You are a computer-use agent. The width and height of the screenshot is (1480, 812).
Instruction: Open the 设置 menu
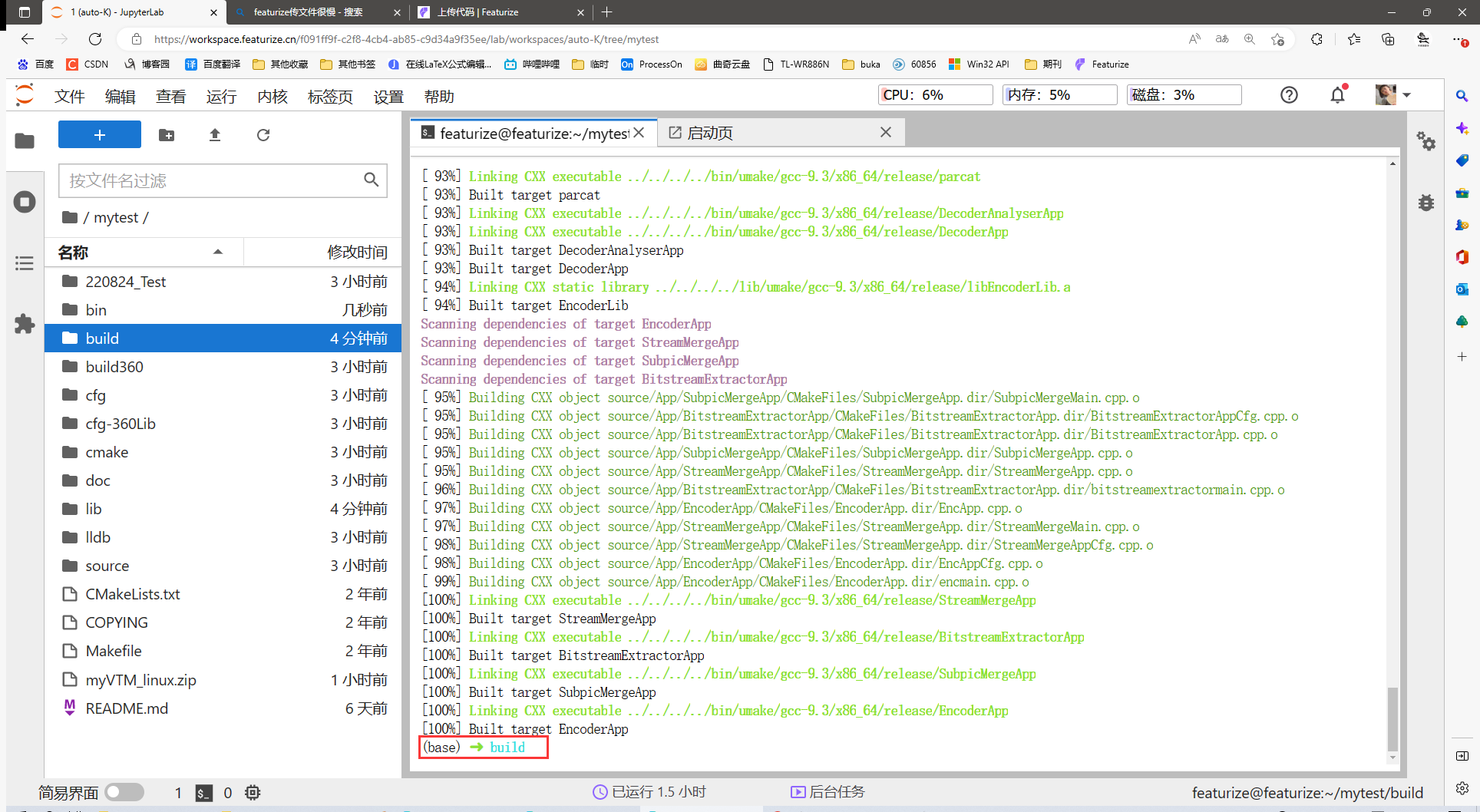388,96
